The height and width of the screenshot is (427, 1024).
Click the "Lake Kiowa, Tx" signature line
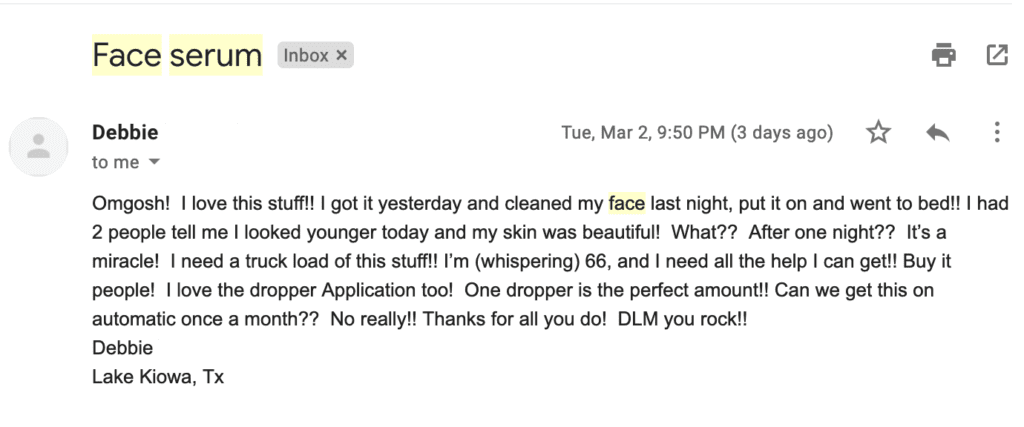coord(158,377)
